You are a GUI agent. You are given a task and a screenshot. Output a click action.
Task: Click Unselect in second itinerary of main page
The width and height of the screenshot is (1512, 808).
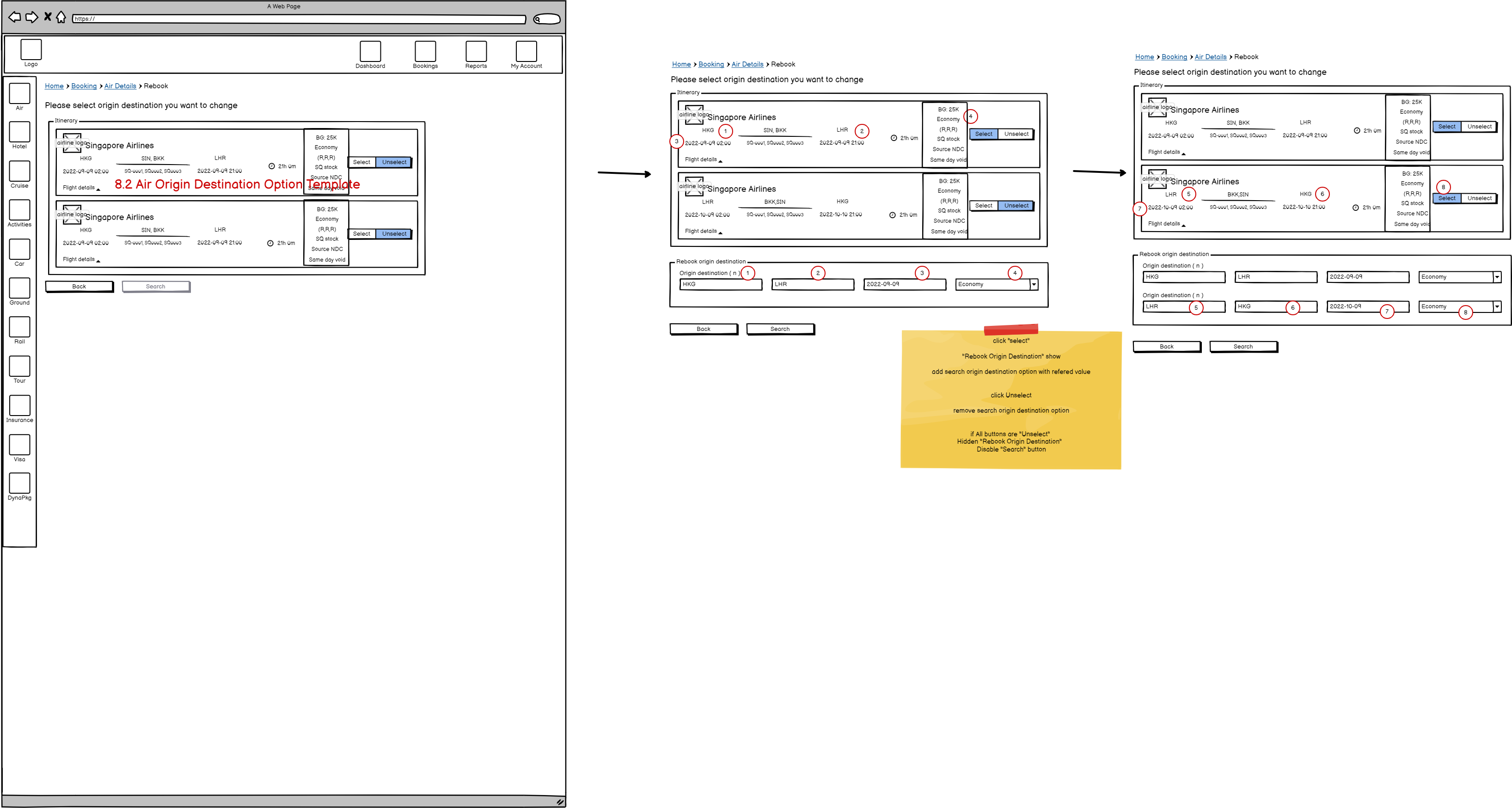[x=394, y=234]
